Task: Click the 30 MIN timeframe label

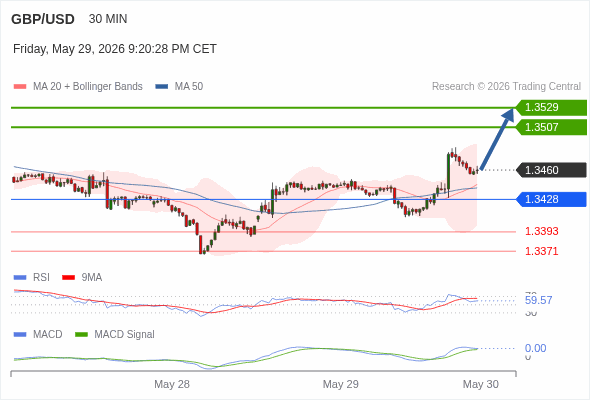Action: tap(108, 19)
